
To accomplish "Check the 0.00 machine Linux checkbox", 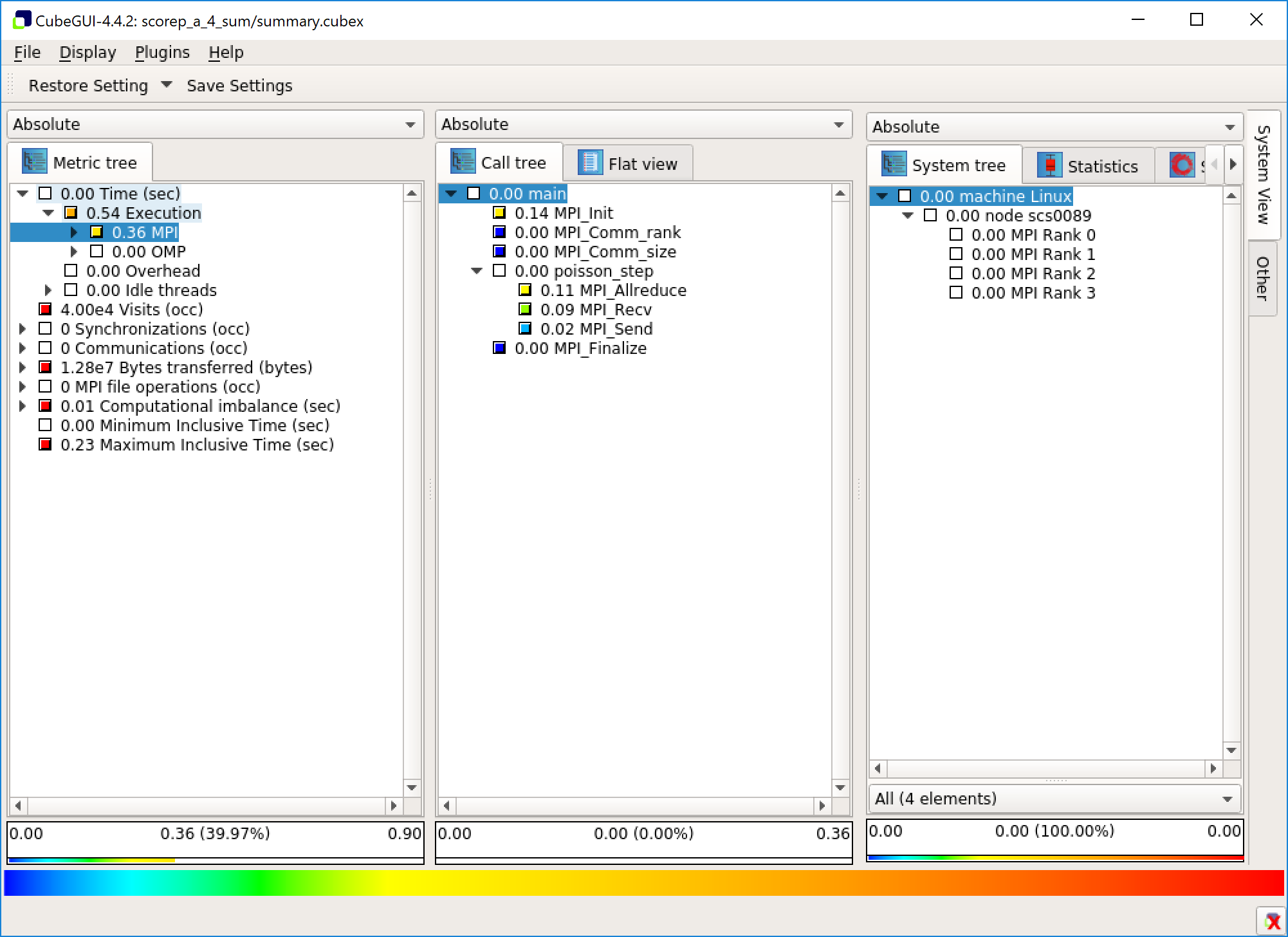I will [906, 196].
